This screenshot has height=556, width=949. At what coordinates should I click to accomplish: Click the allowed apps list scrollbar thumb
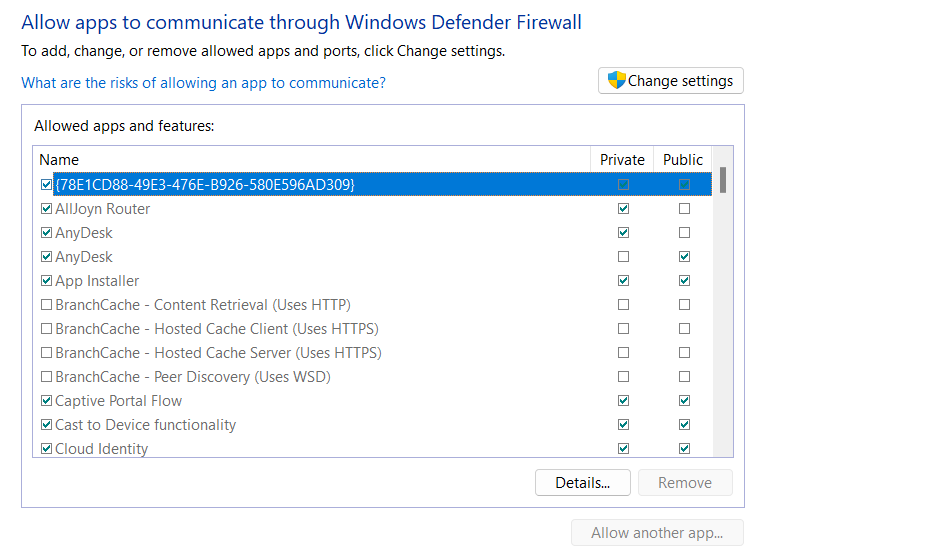coord(722,179)
